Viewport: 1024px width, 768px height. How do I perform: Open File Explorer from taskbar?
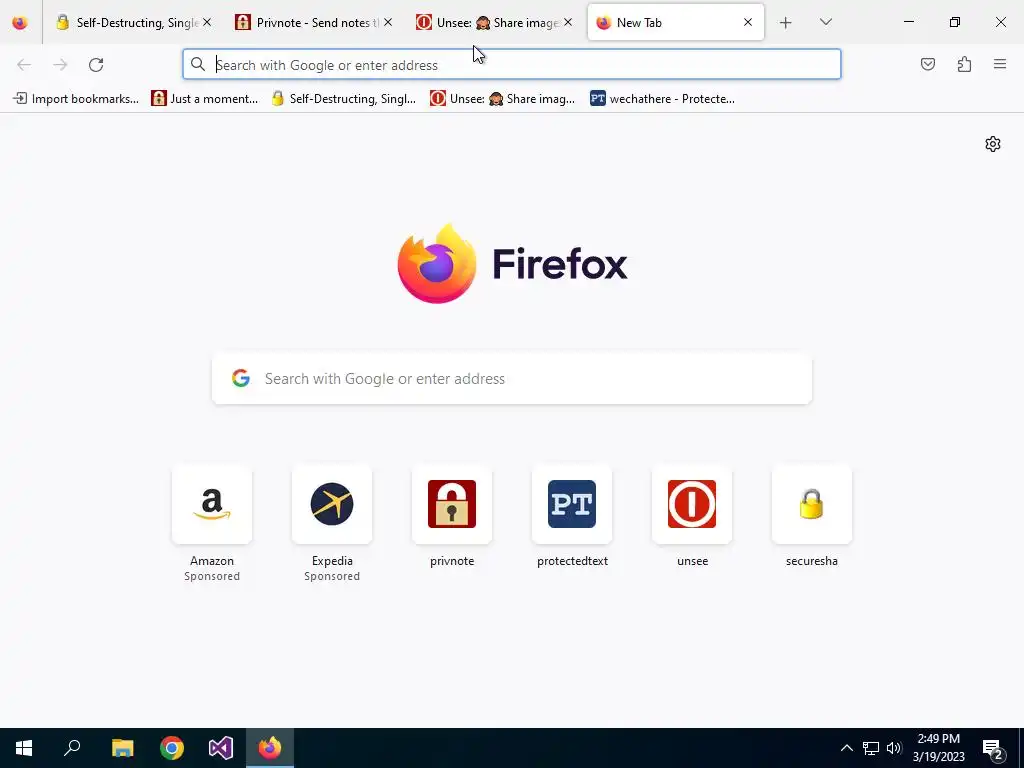[122, 748]
